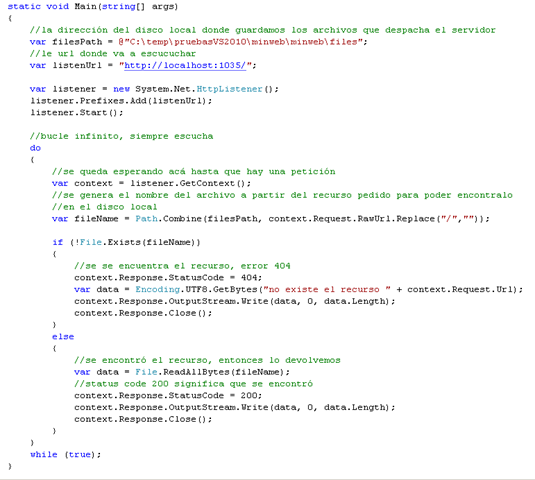Click the 'else' keyword
This screenshot has height=480, width=535.
point(63,337)
